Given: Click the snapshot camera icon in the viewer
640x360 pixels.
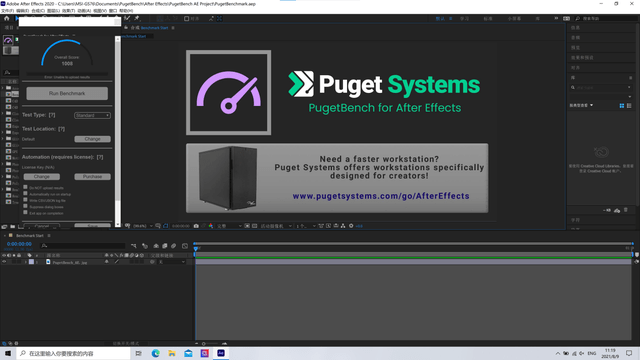Looking at the screenshot, I should (196, 226).
